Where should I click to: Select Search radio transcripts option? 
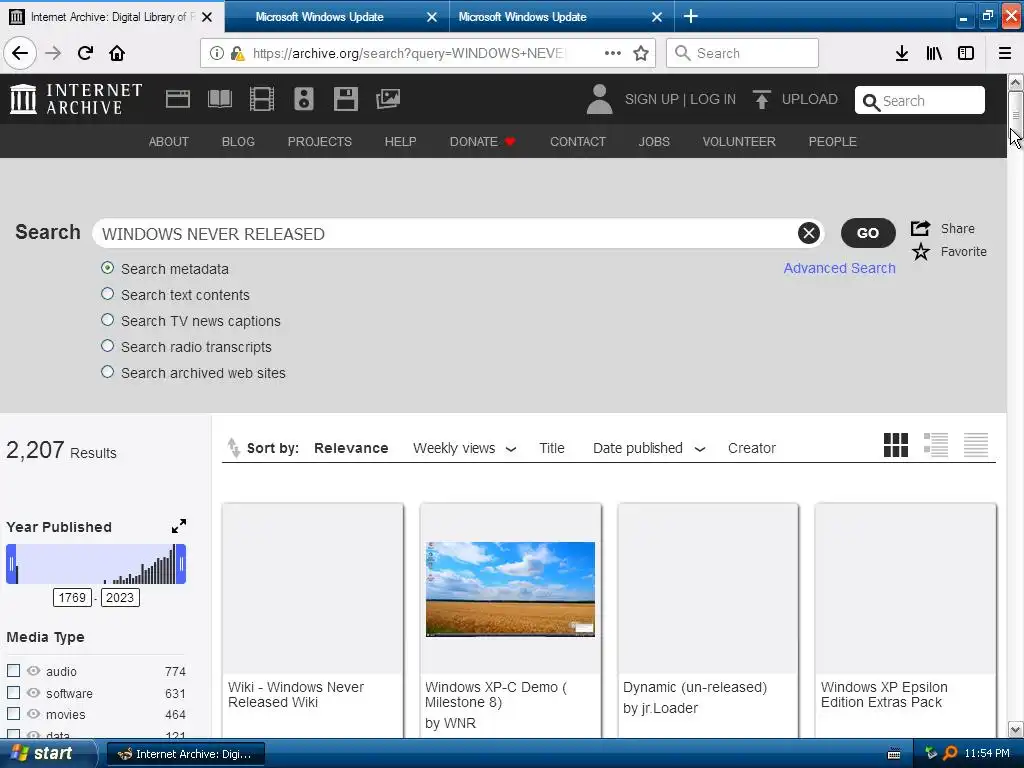pyautogui.click(x=108, y=346)
